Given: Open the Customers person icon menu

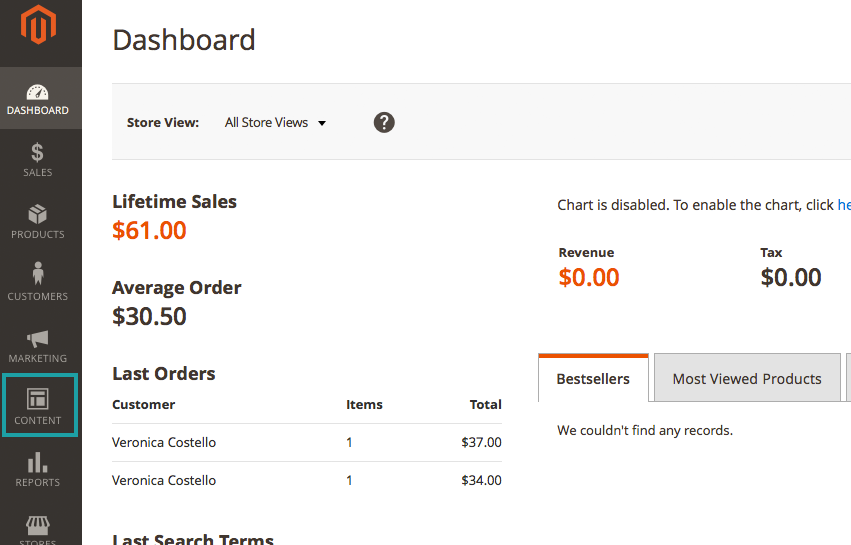Looking at the screenshot, I should (x=38, y=283).
